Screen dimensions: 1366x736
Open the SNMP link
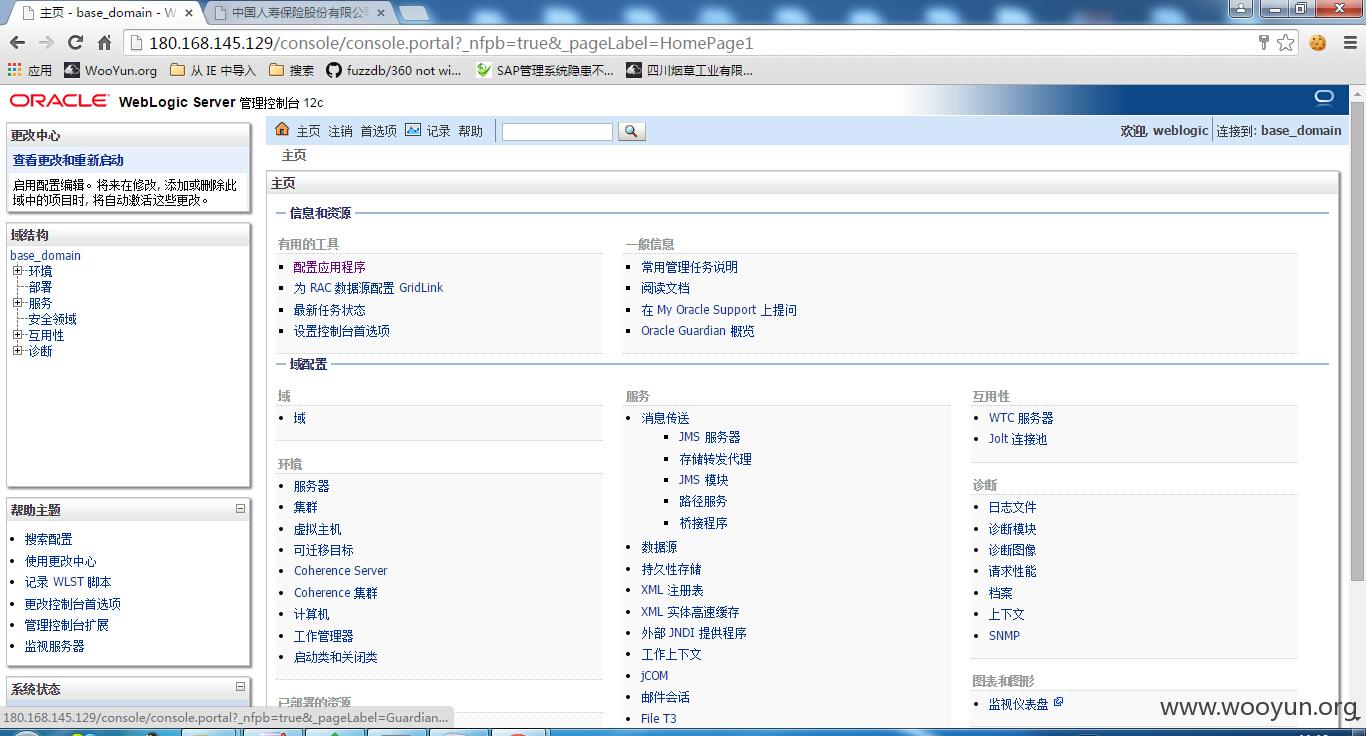[x=1004, y=636]
